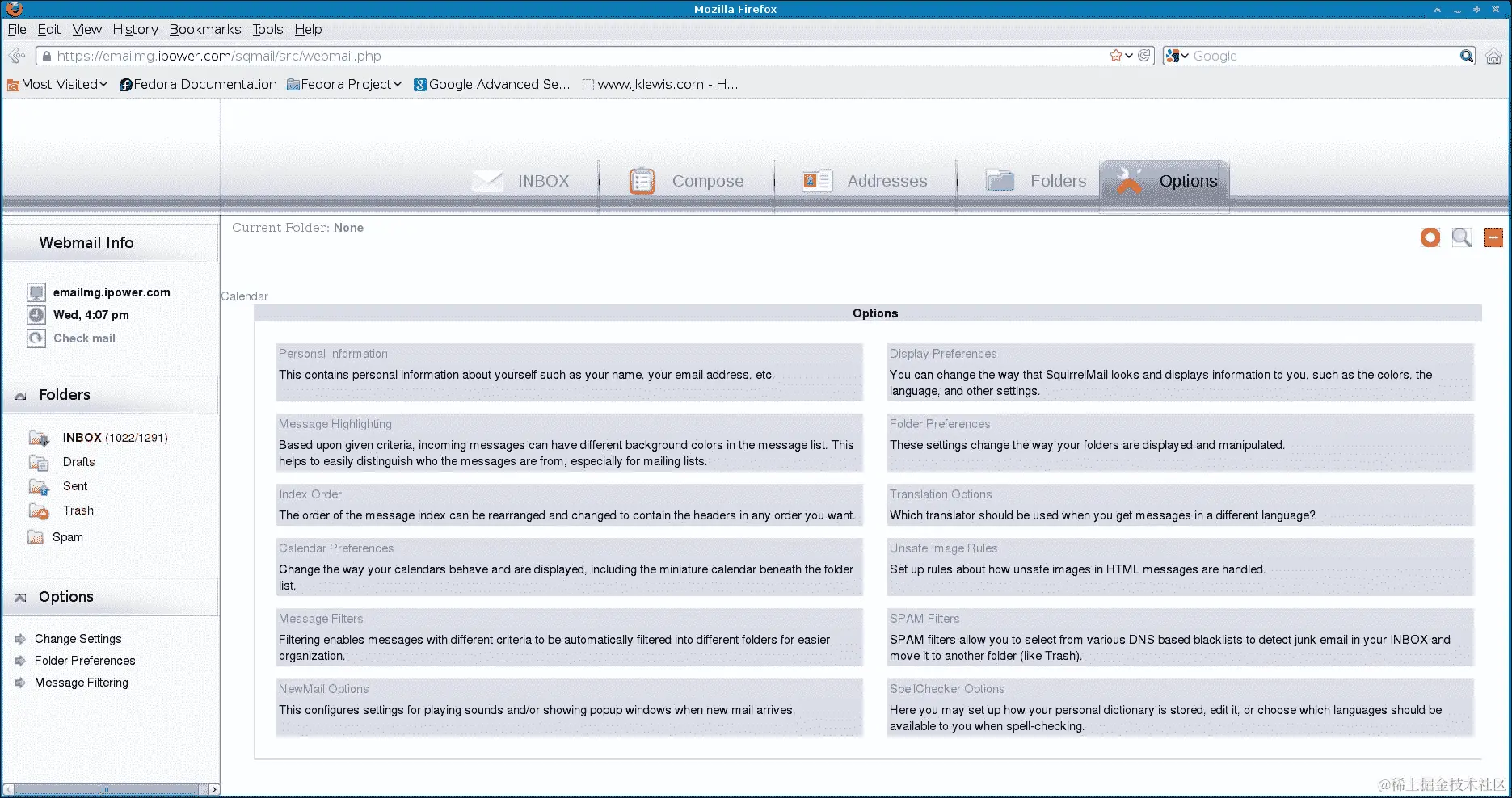Image resolution: width=1512 pixels, height=798 pixels.
Task: Open the Message Highlighting link
Action: pyautogui.click(x=335, y=424)
